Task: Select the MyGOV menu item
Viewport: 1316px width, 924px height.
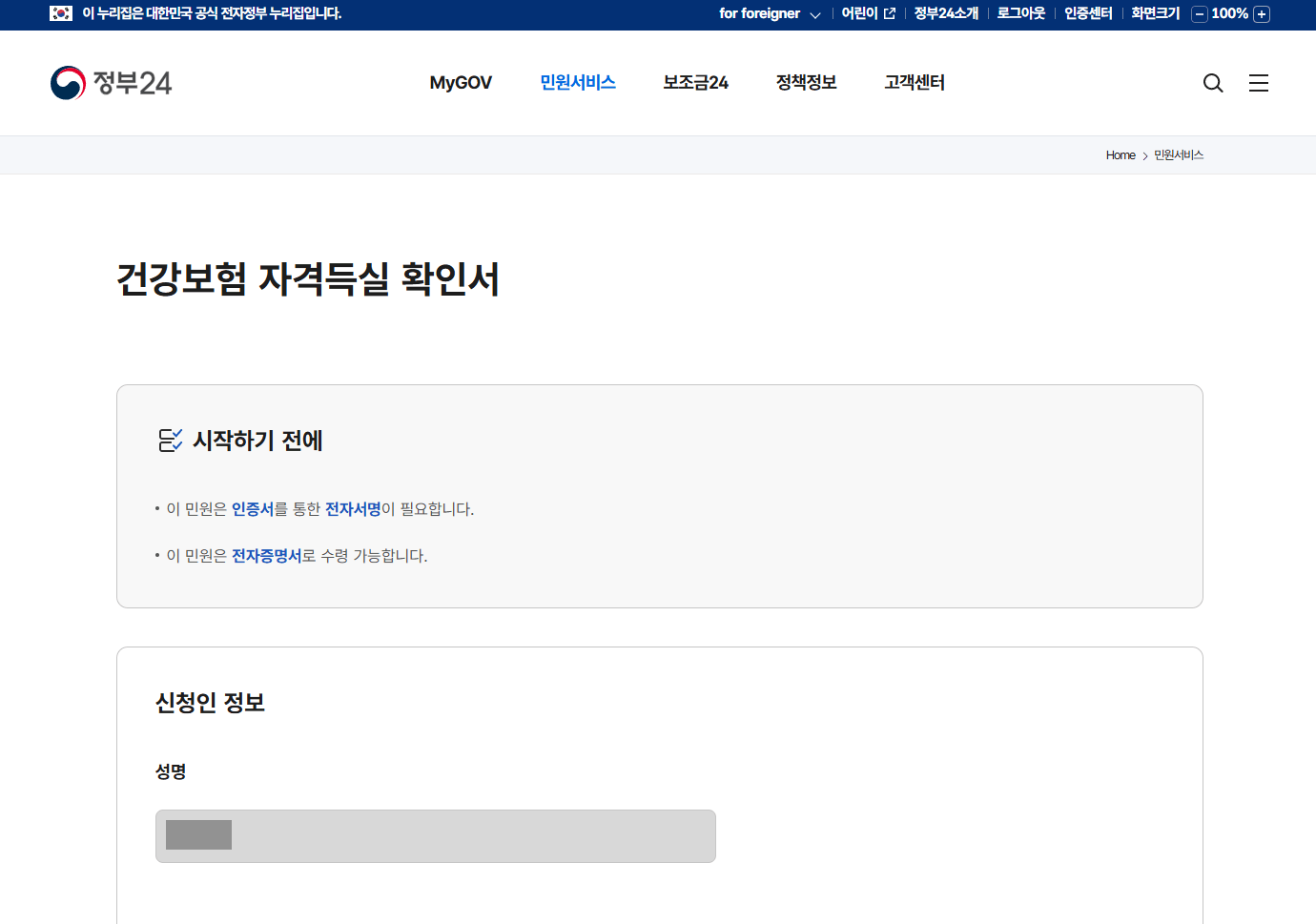Action: [461, 83]
